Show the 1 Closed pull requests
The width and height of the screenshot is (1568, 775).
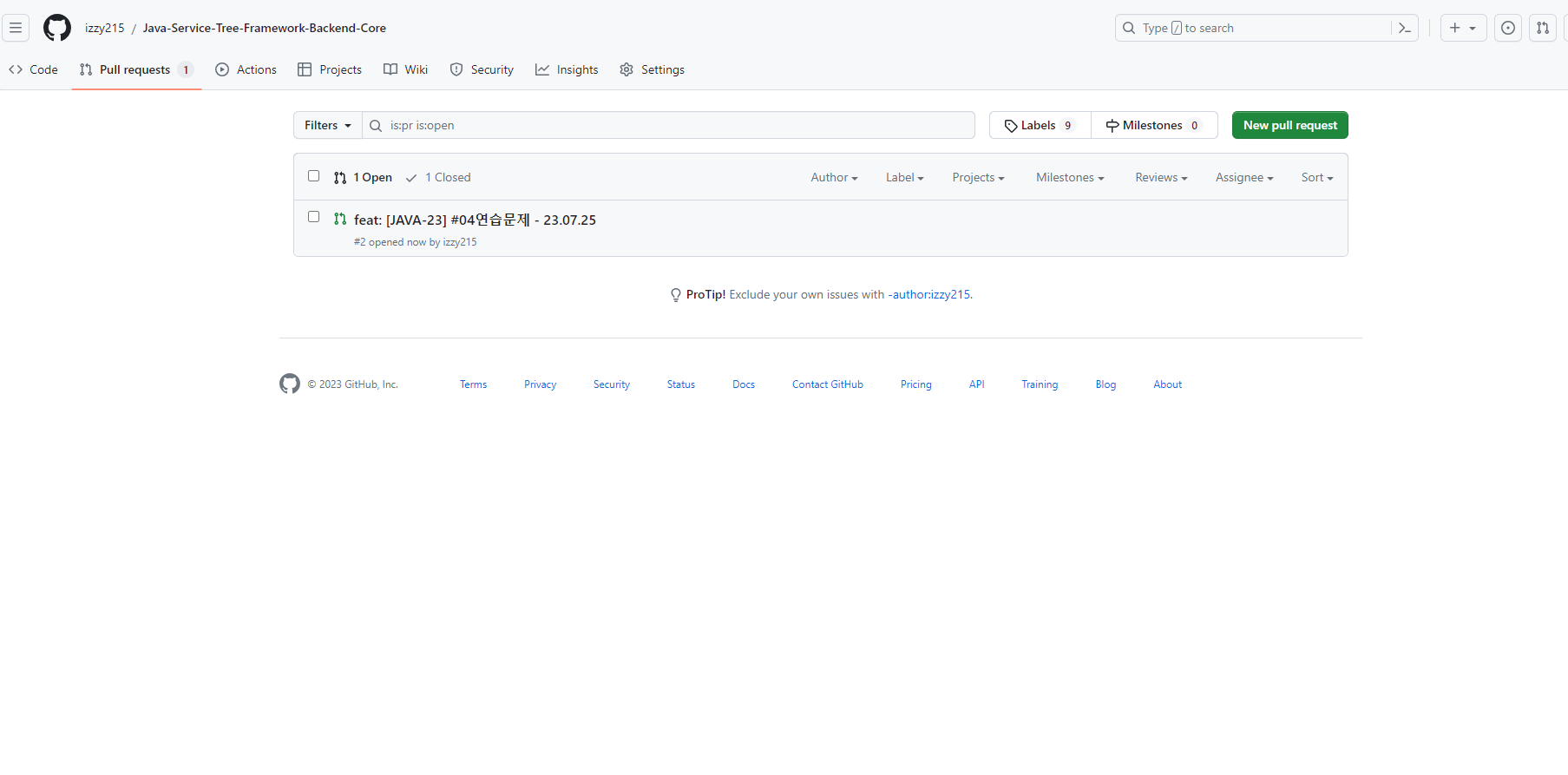click(x=438, y=177)
